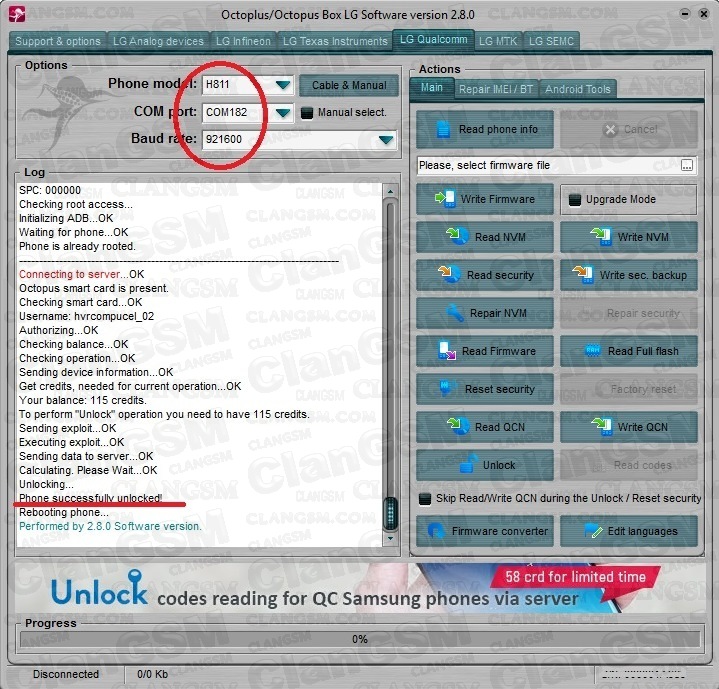Click the firmware file path field
This screenshot has height=689, width=719.
coord(549,165)
